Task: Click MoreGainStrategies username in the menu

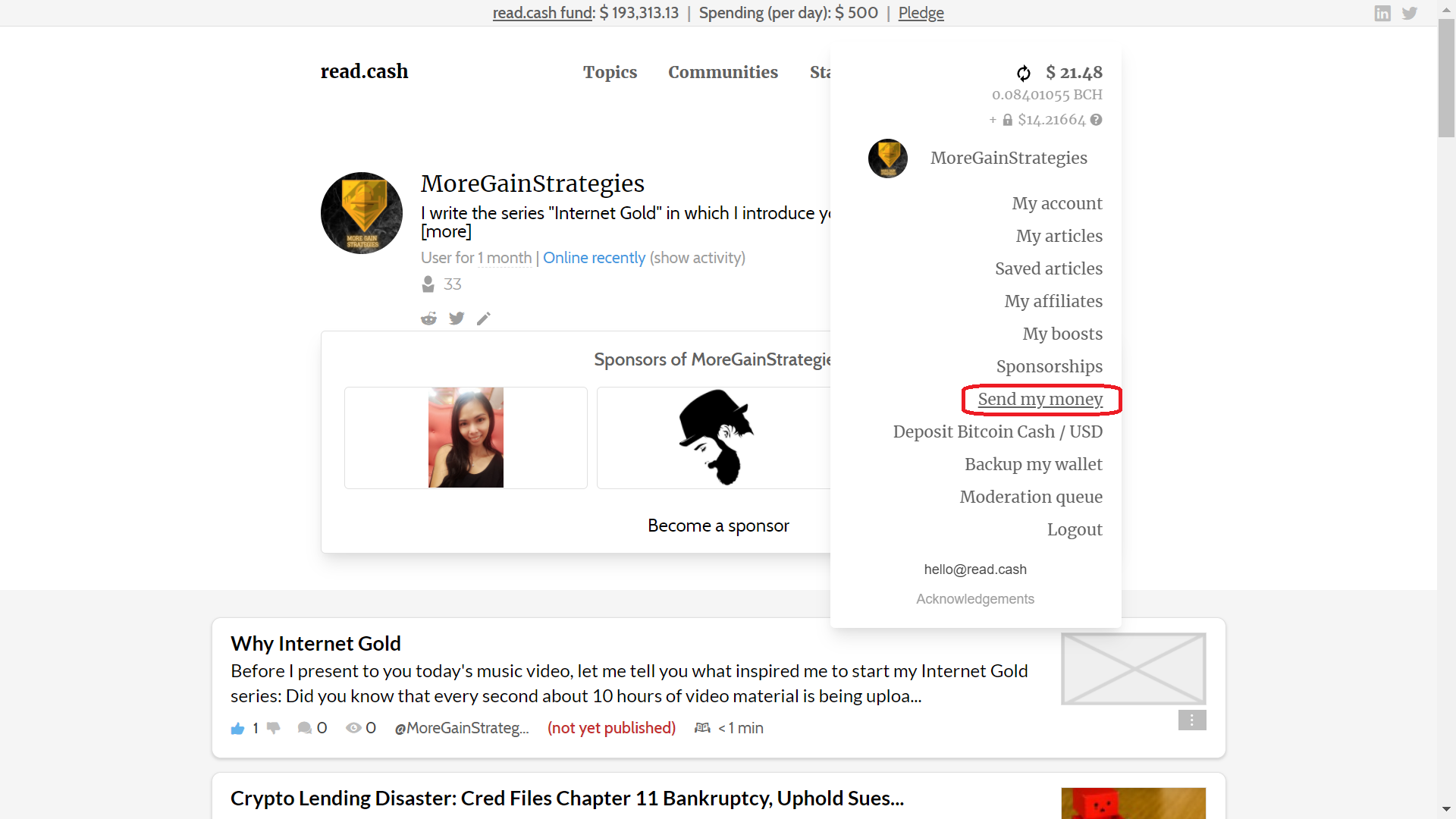Action: 1009,158
